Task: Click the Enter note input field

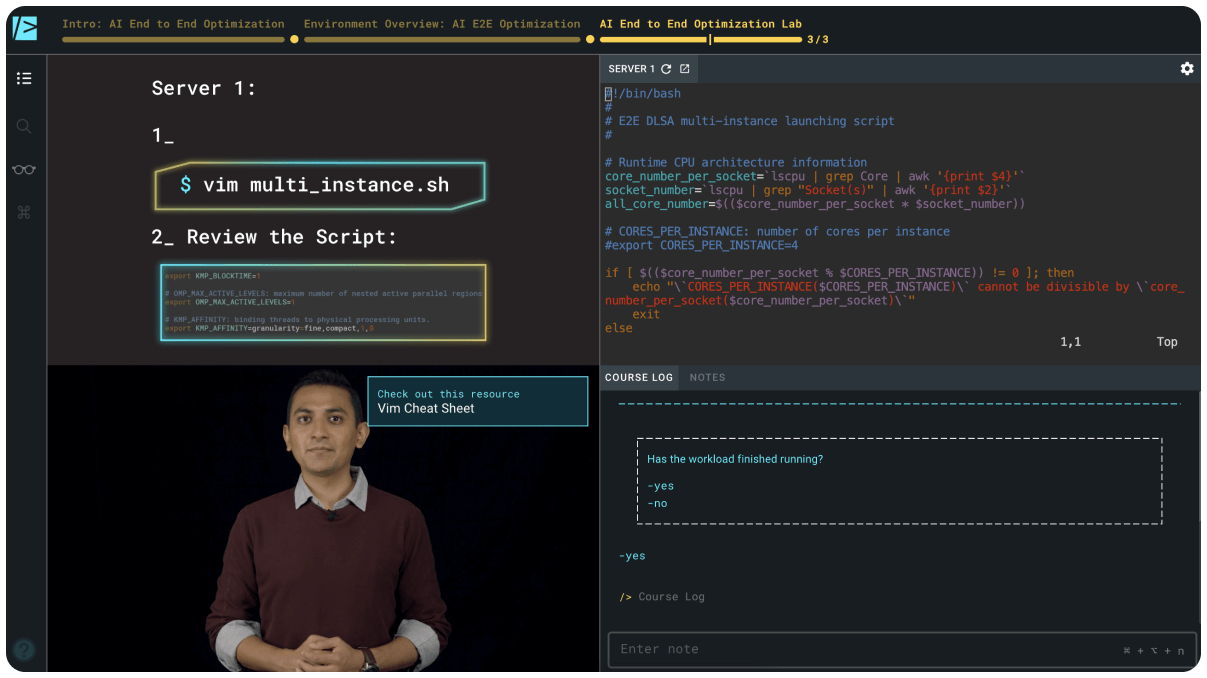Action: coord(860,649)
